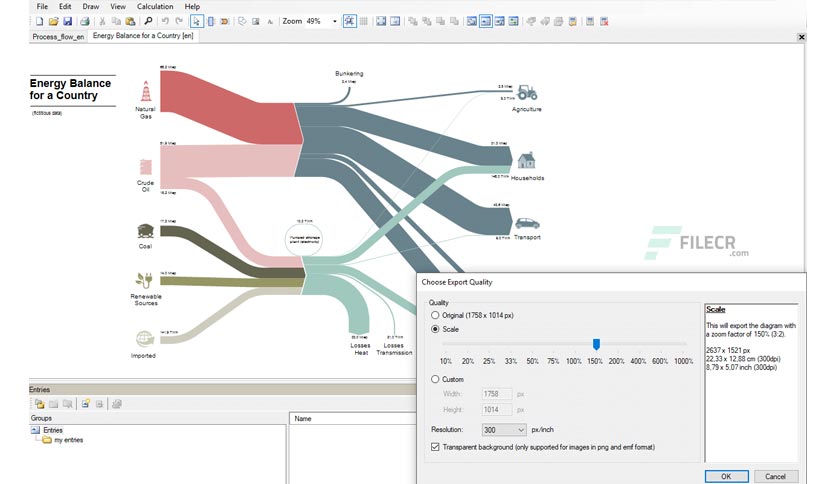Open a file with folder icon
The image size is (836, 484).
tap(53, 21)
